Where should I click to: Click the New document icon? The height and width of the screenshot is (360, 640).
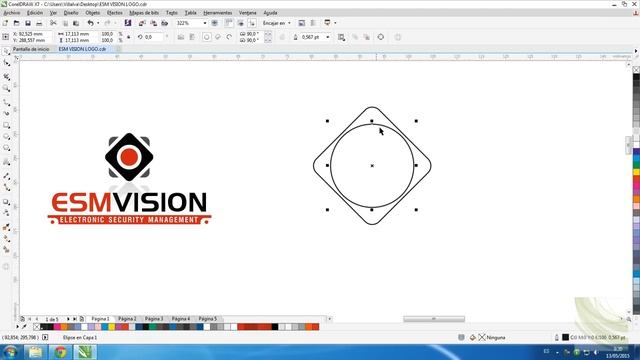[5, 23]
